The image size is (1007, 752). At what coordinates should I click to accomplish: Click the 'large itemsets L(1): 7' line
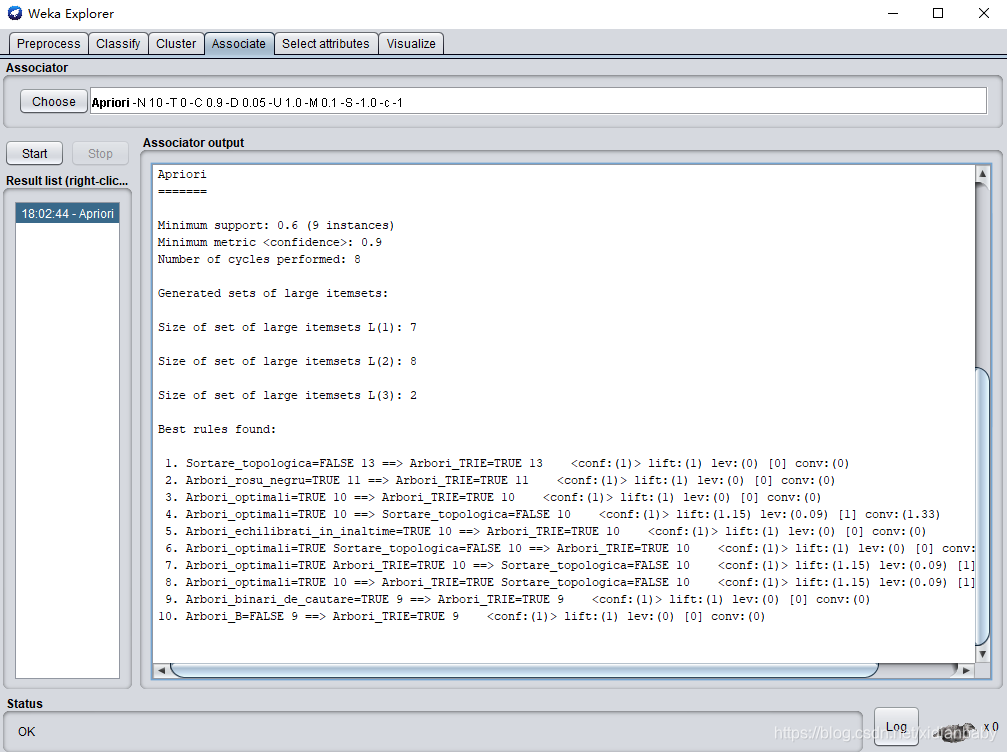tap(287, 328)
